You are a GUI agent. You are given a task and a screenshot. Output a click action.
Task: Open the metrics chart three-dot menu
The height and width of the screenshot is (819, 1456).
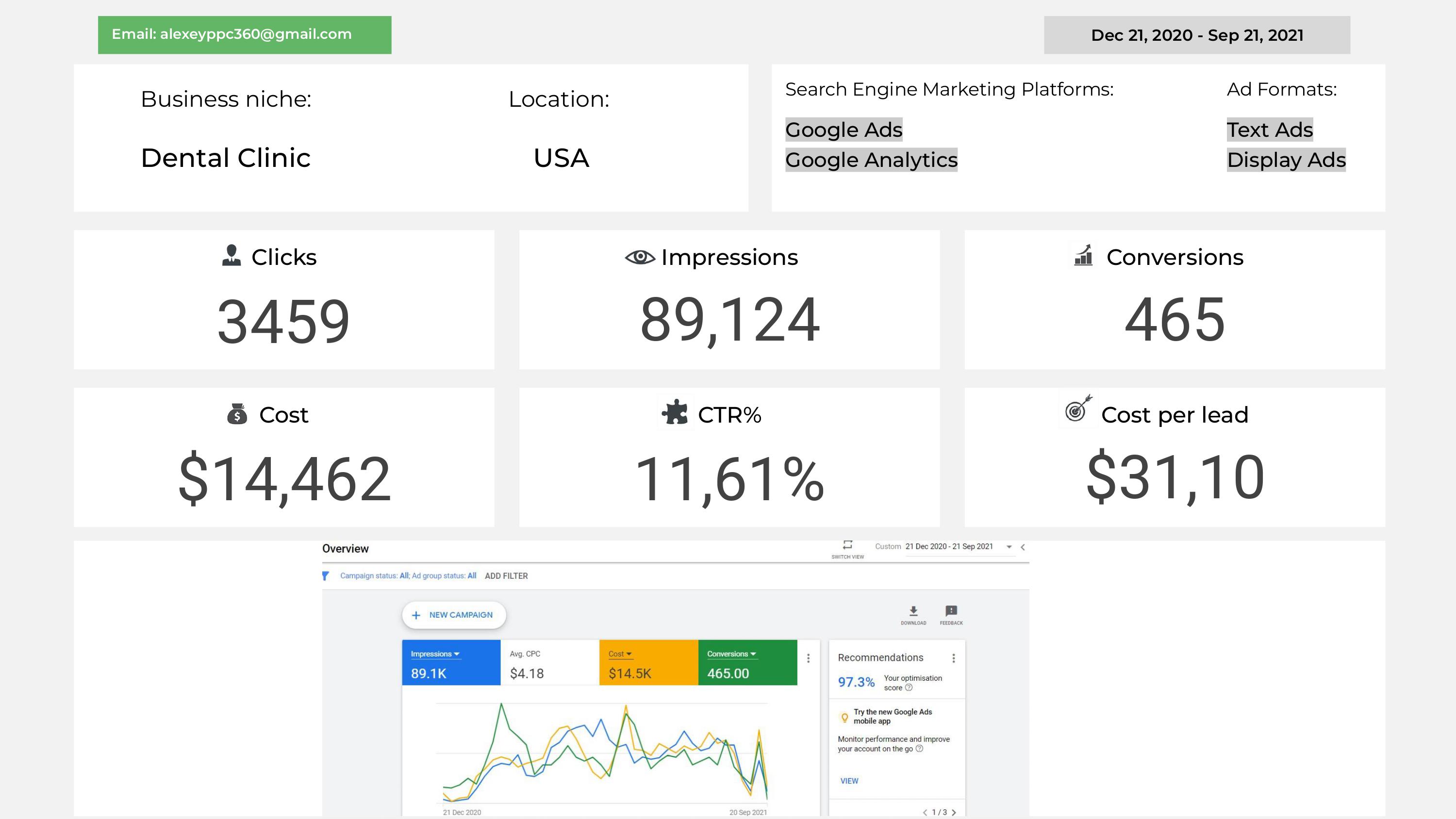click(808, 658)
